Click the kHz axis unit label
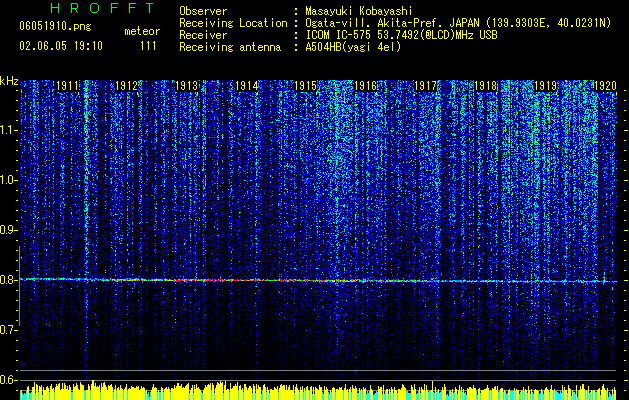The height and width of the screenshot is (400, 629). (x=9, y=81)
